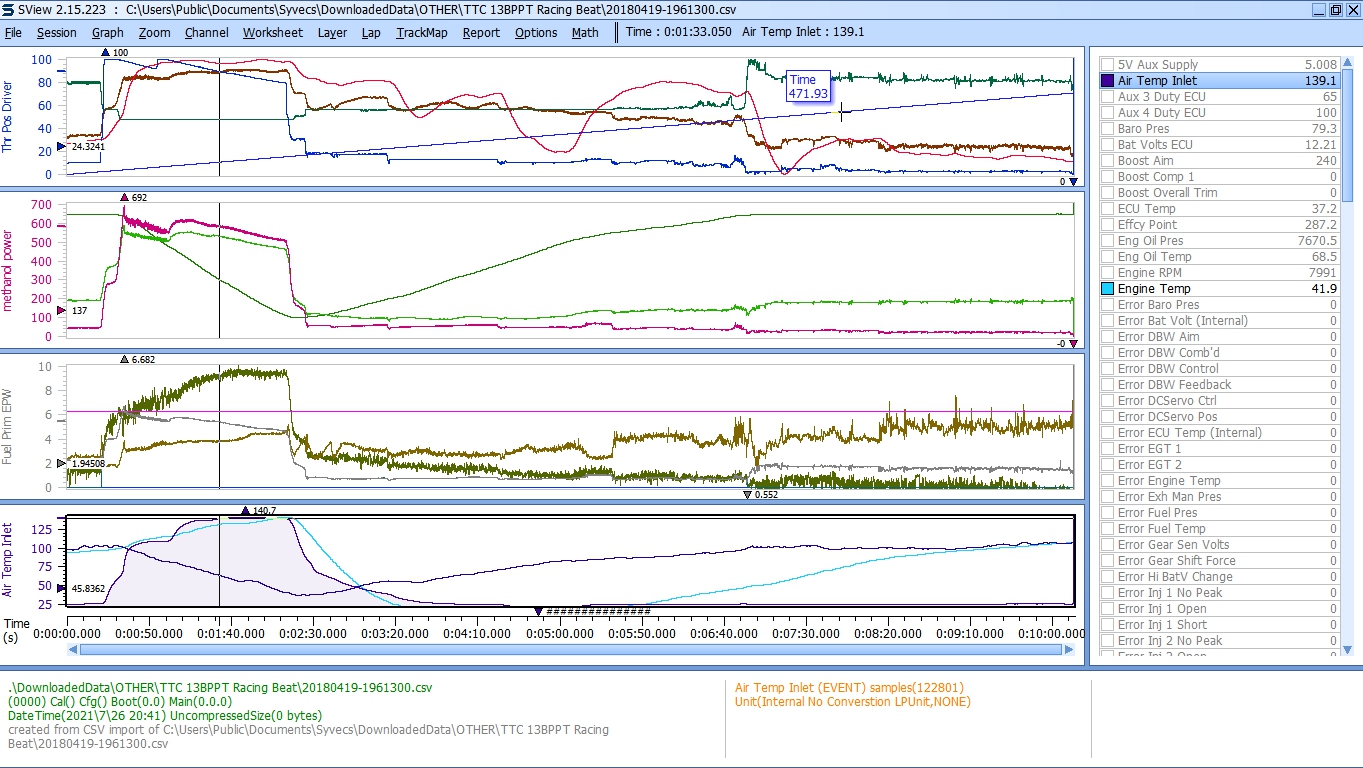Image resolution: width=1363 pixels, height=768 pixels.
Task: Click the horizontal timeline scrollbar track
Action: pyautogui.click(x=570, y=649)
